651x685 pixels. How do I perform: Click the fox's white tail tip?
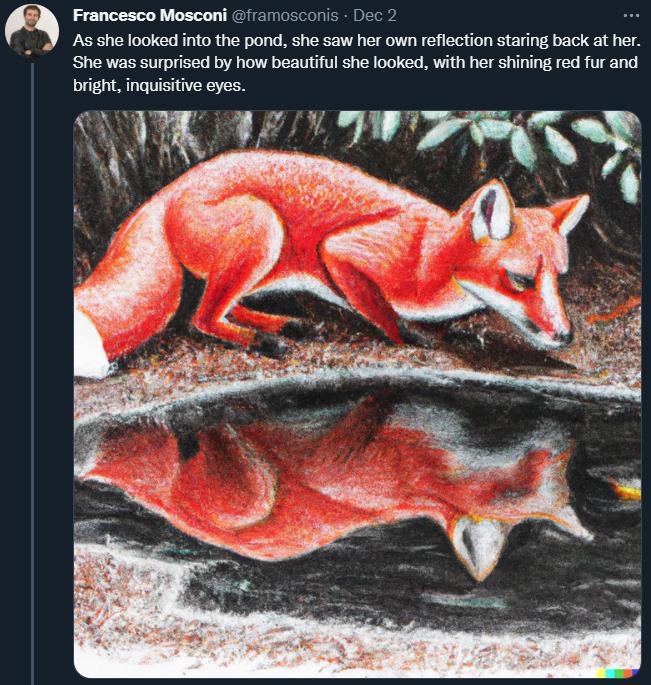click(92, 345)
